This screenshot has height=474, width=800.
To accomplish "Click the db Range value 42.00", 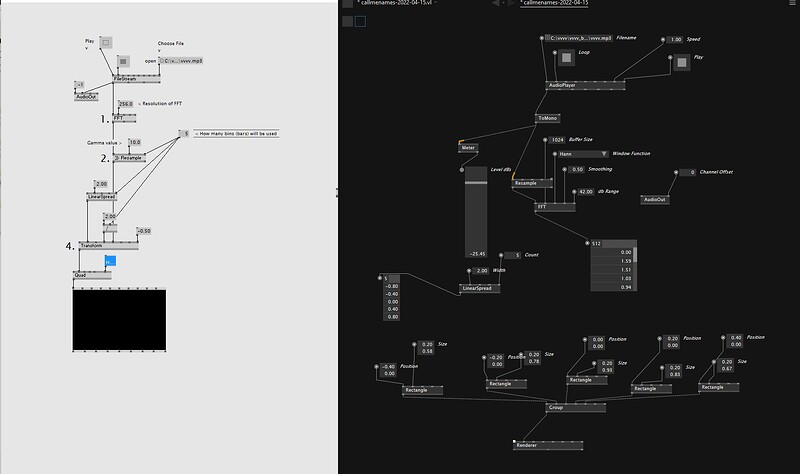I will pos(586,192).
